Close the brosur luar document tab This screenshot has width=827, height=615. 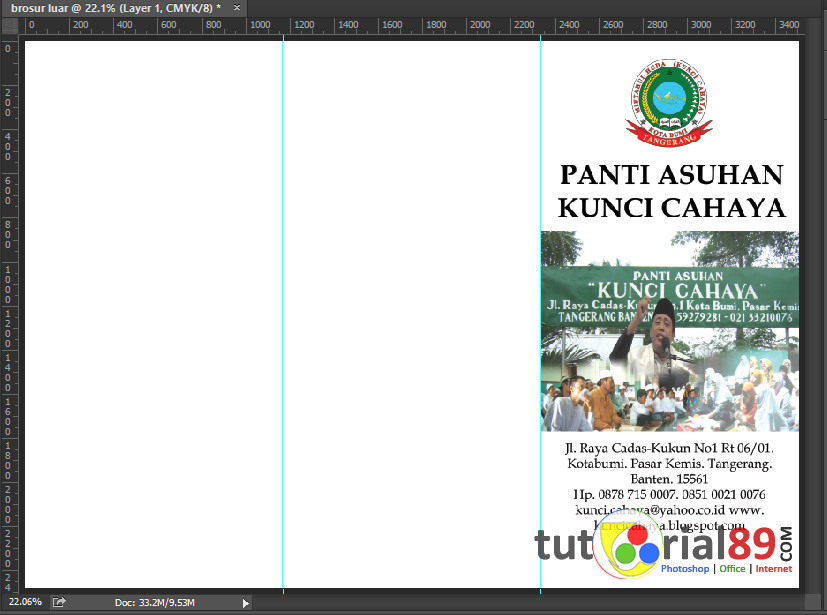(x=236, y=7)
